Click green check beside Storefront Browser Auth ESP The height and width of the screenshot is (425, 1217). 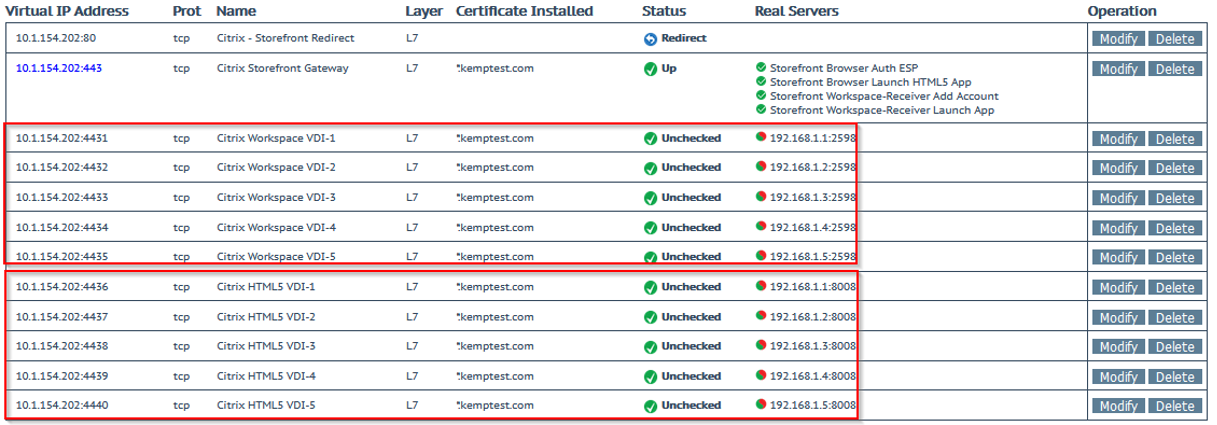(x=761, y=67)
